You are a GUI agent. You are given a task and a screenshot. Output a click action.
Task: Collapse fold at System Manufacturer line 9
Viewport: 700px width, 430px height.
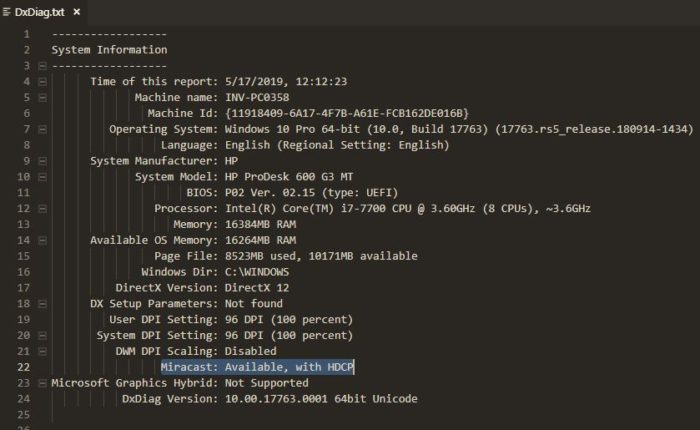click(42, 161)
